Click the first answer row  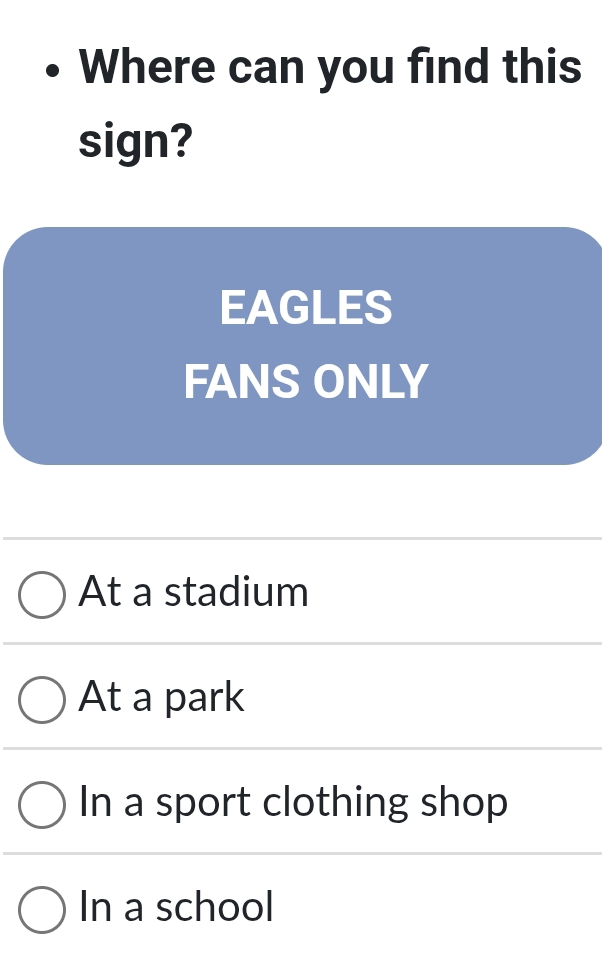pyautogui.click(x=300, y=592)
